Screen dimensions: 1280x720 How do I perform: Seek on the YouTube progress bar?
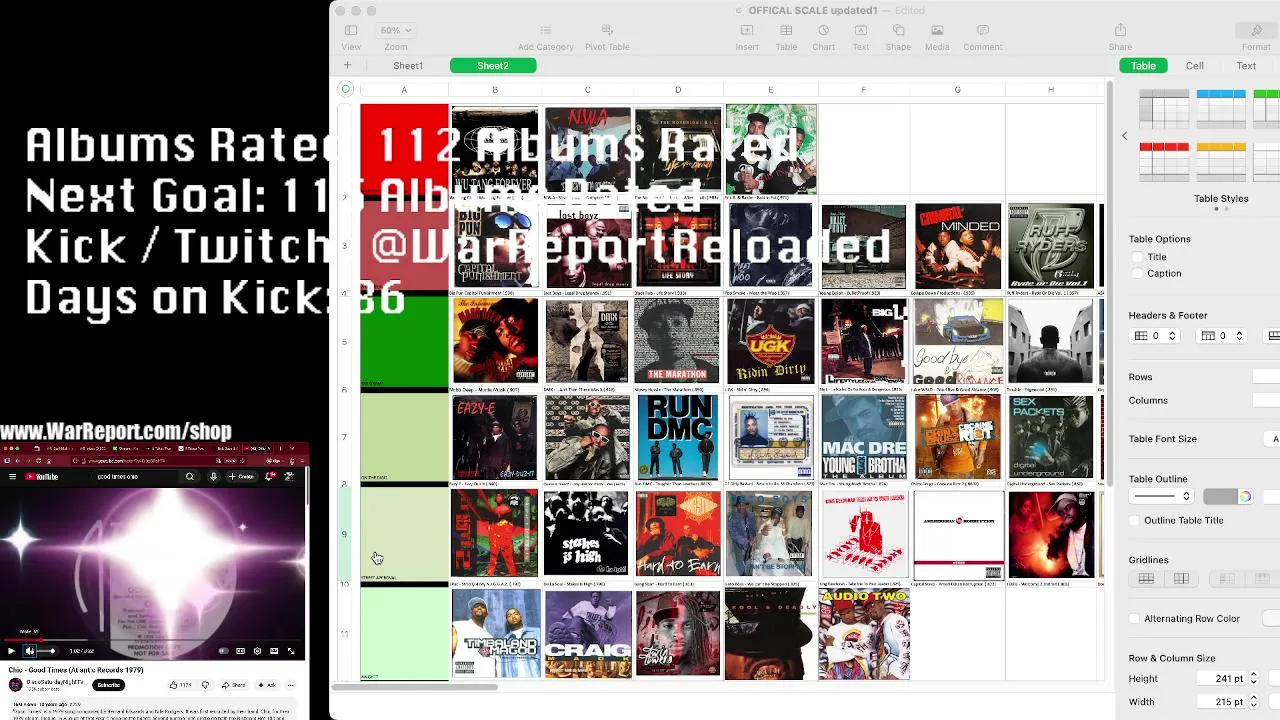(x=152, y=641)
